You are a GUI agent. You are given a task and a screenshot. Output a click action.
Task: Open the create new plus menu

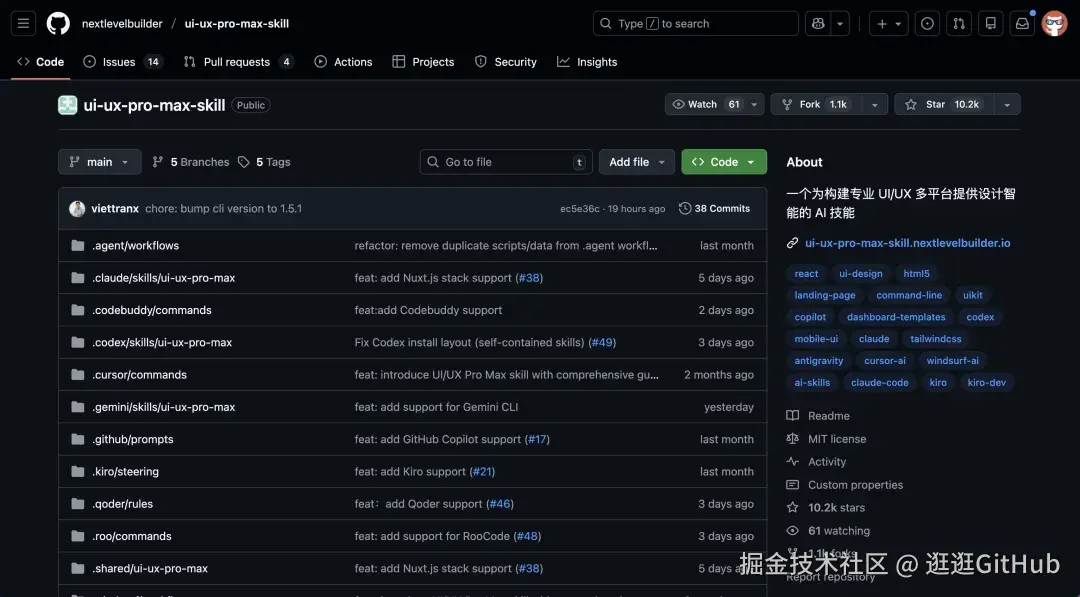point(889,23)
